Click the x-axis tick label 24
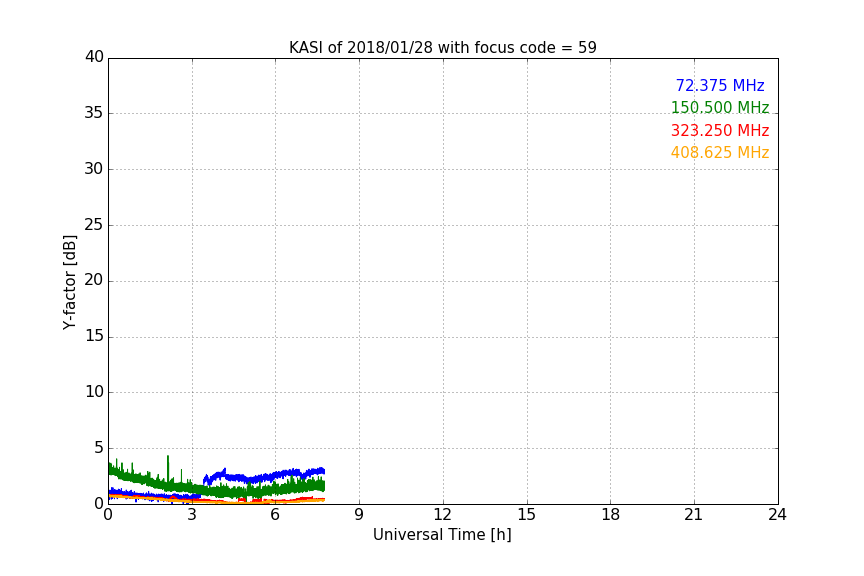864x576 pixels. [777, 515]
